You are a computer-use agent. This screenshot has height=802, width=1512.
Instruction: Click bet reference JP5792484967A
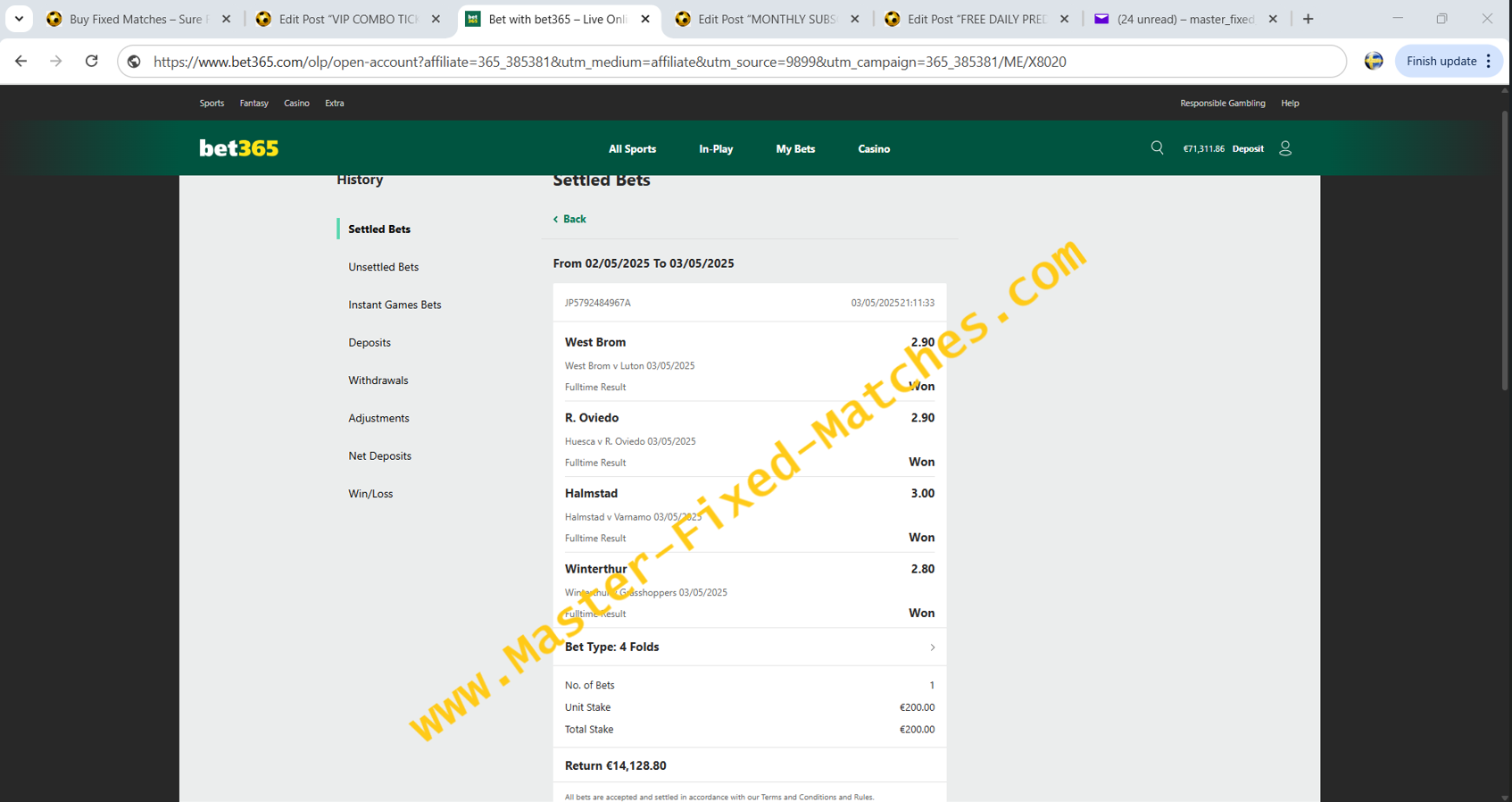click(597, 303)
